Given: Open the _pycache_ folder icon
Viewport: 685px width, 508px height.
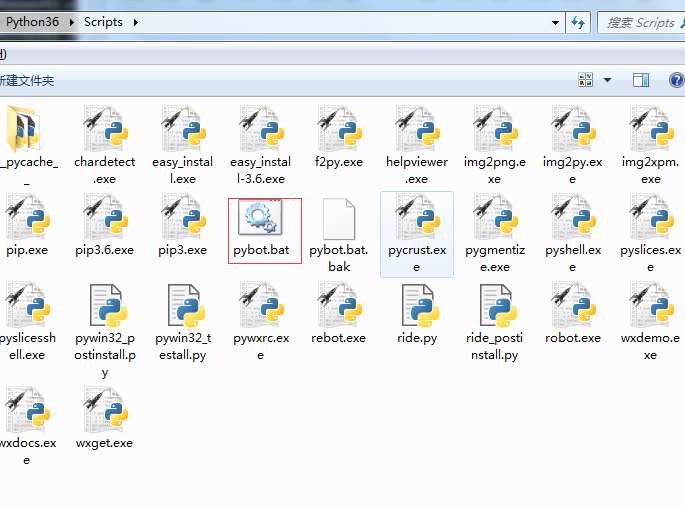Looking at the screenshot, I should pyautogui.click(x=23, y=129).
